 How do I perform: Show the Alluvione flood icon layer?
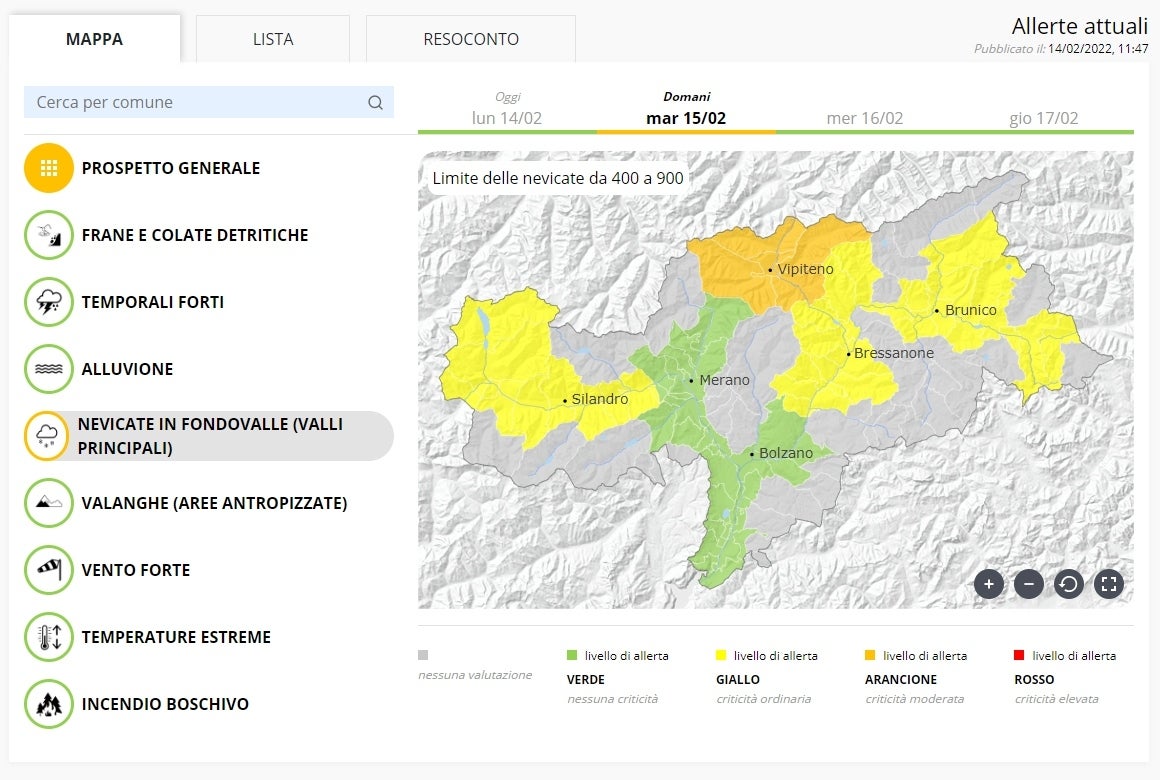pos(49,369)
